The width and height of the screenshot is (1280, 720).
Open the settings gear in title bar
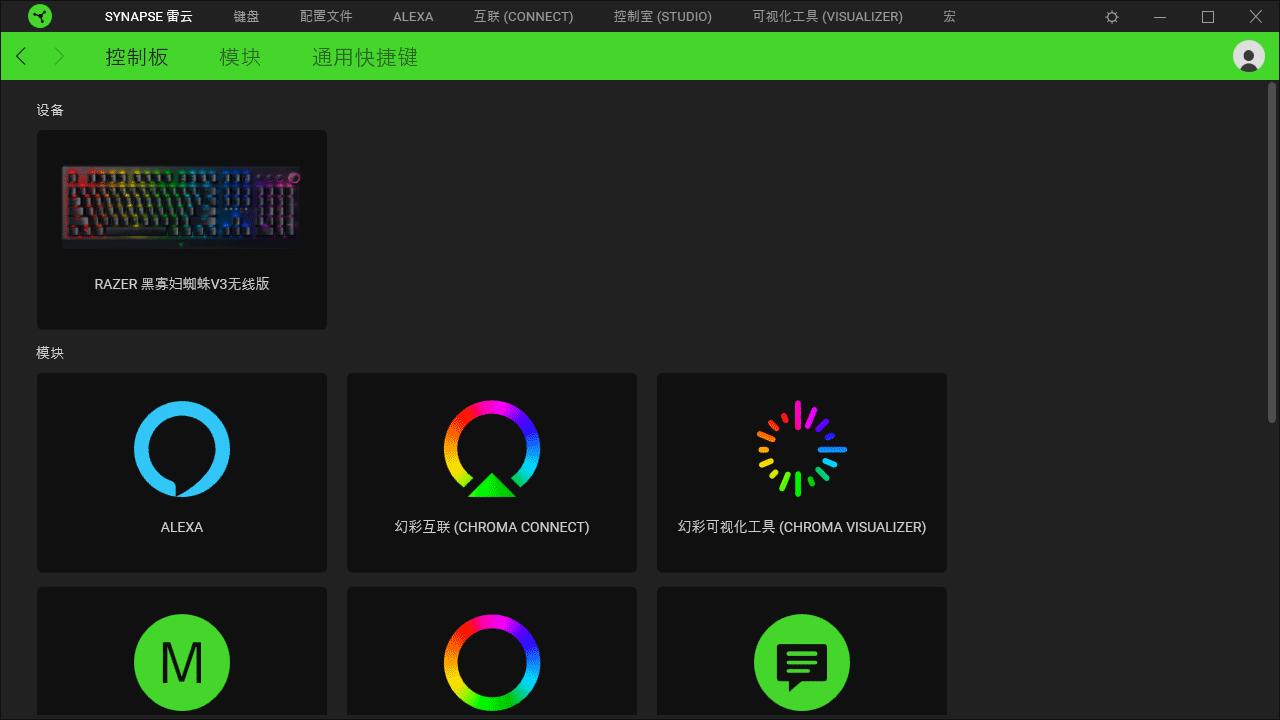[1112, 17]
